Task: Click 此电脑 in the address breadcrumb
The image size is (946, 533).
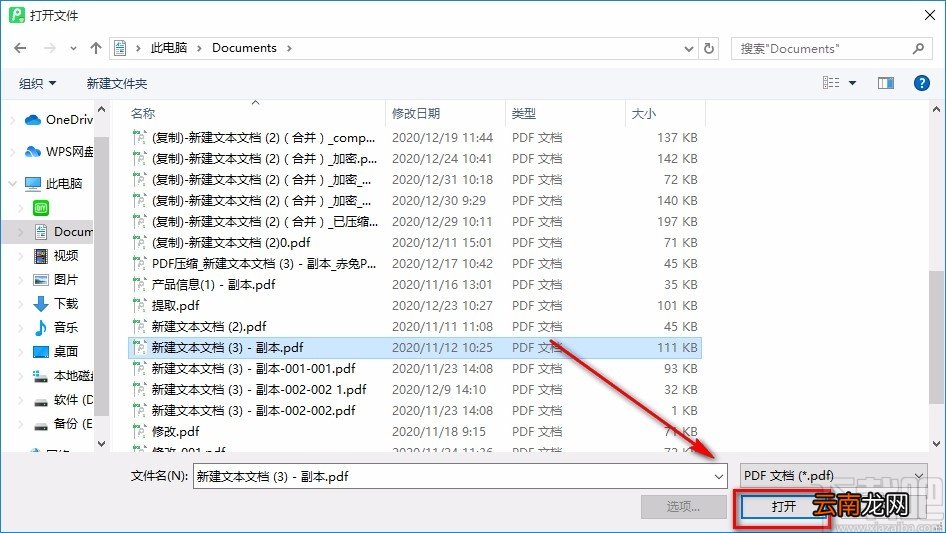Action: coord(169,48)
